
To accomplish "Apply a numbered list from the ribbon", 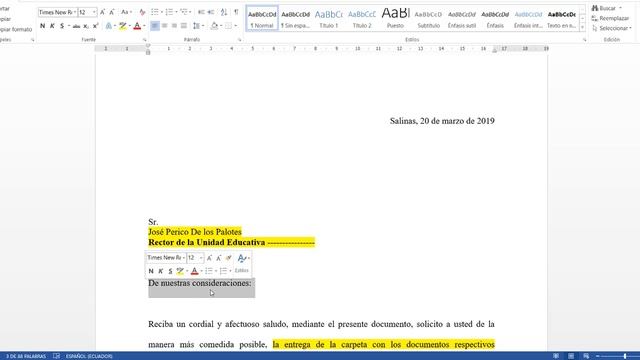I will 169,12.
